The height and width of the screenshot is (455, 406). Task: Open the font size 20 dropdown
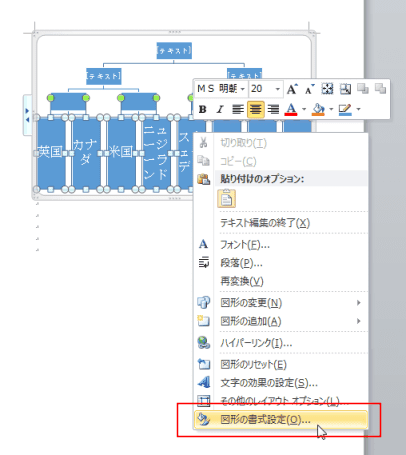coord(277,89)
